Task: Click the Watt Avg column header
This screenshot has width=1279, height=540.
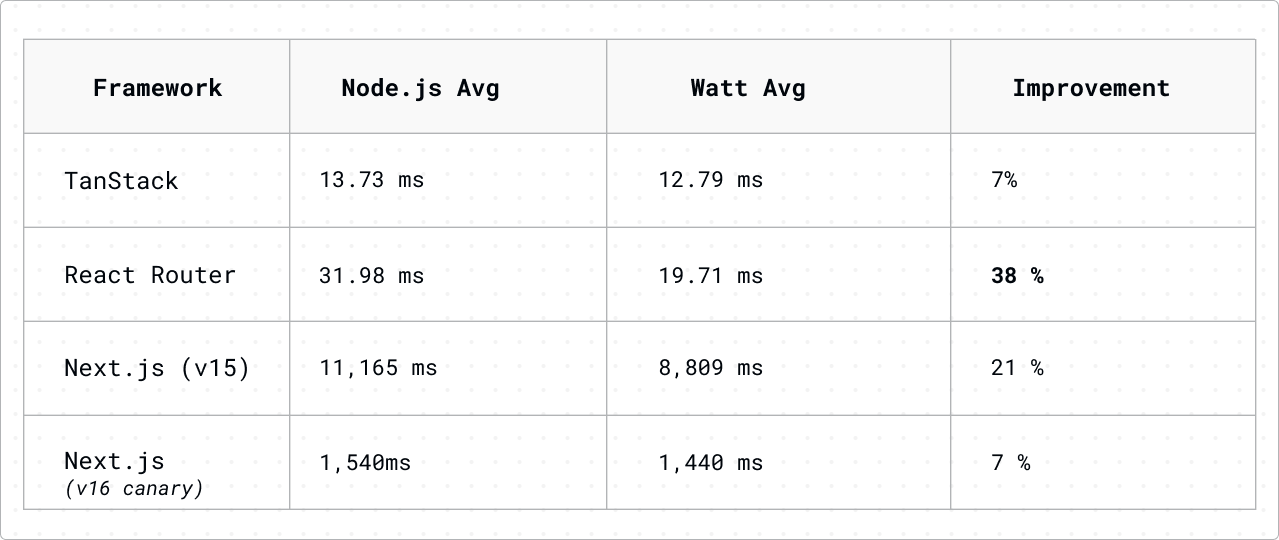Action: [x=748, y=88]
